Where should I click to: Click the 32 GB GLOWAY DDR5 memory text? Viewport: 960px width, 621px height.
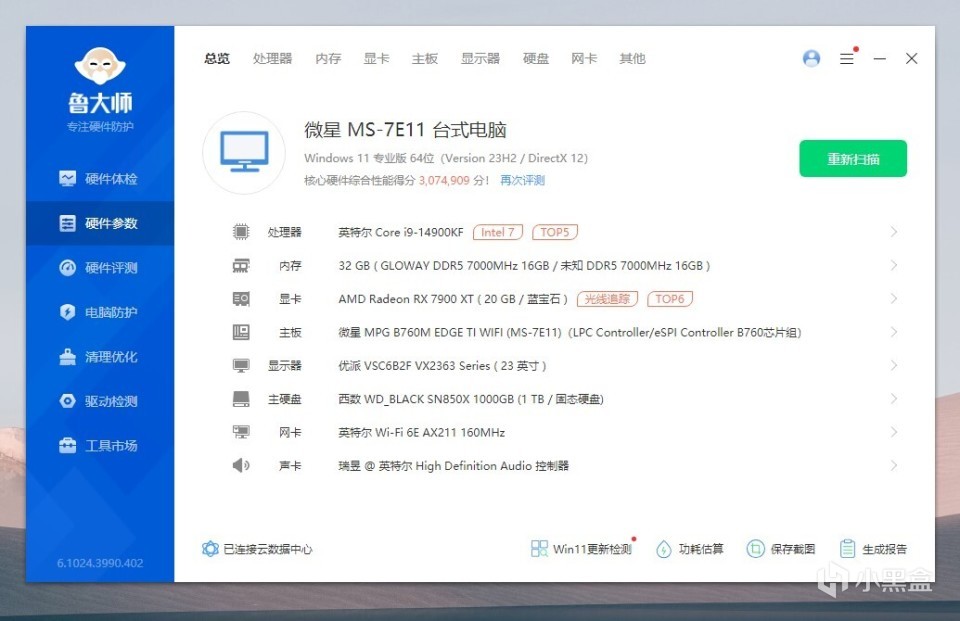(524, 266)
